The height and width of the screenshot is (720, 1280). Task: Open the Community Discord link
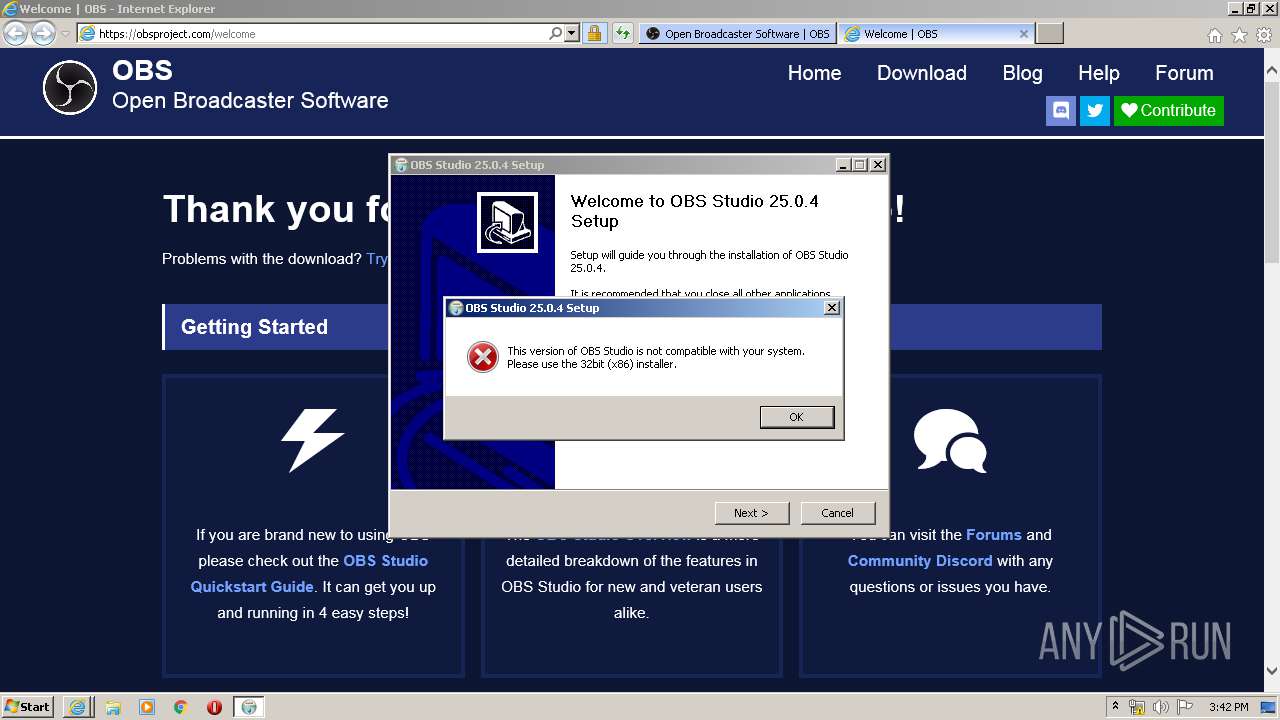pyautogui.click(x=920, y=561)
